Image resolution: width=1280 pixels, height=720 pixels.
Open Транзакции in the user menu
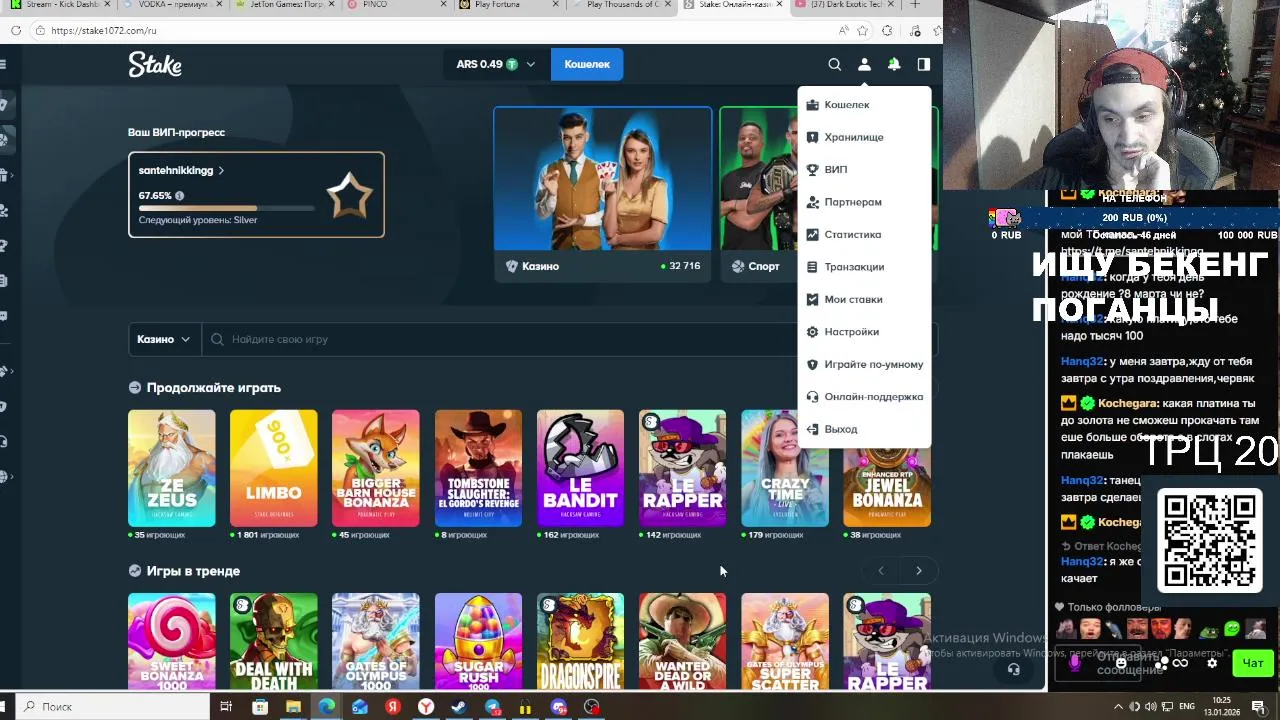[x=864, y=267]
